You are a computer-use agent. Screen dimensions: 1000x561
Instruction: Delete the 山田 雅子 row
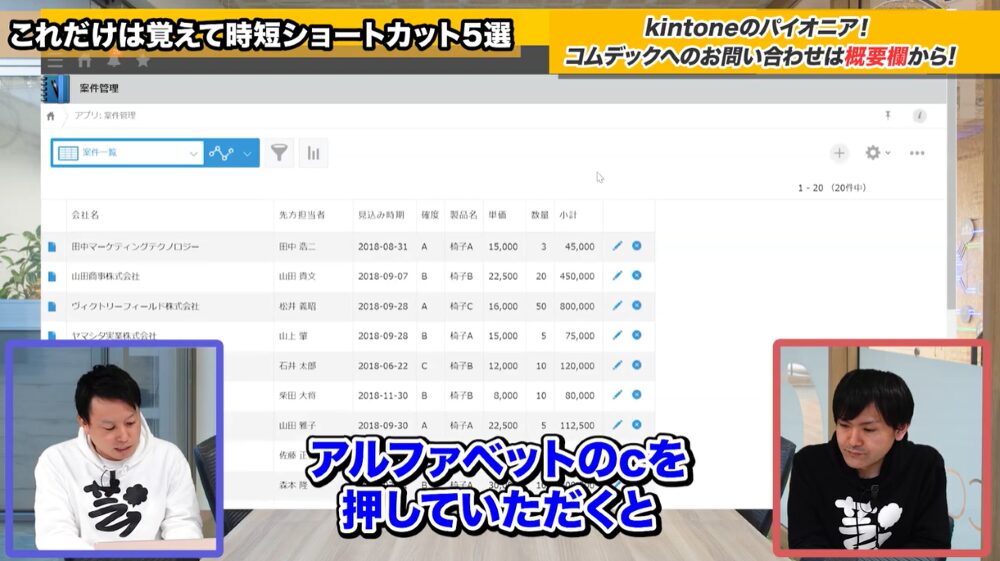pyautogui.click(x=636, y=425)
